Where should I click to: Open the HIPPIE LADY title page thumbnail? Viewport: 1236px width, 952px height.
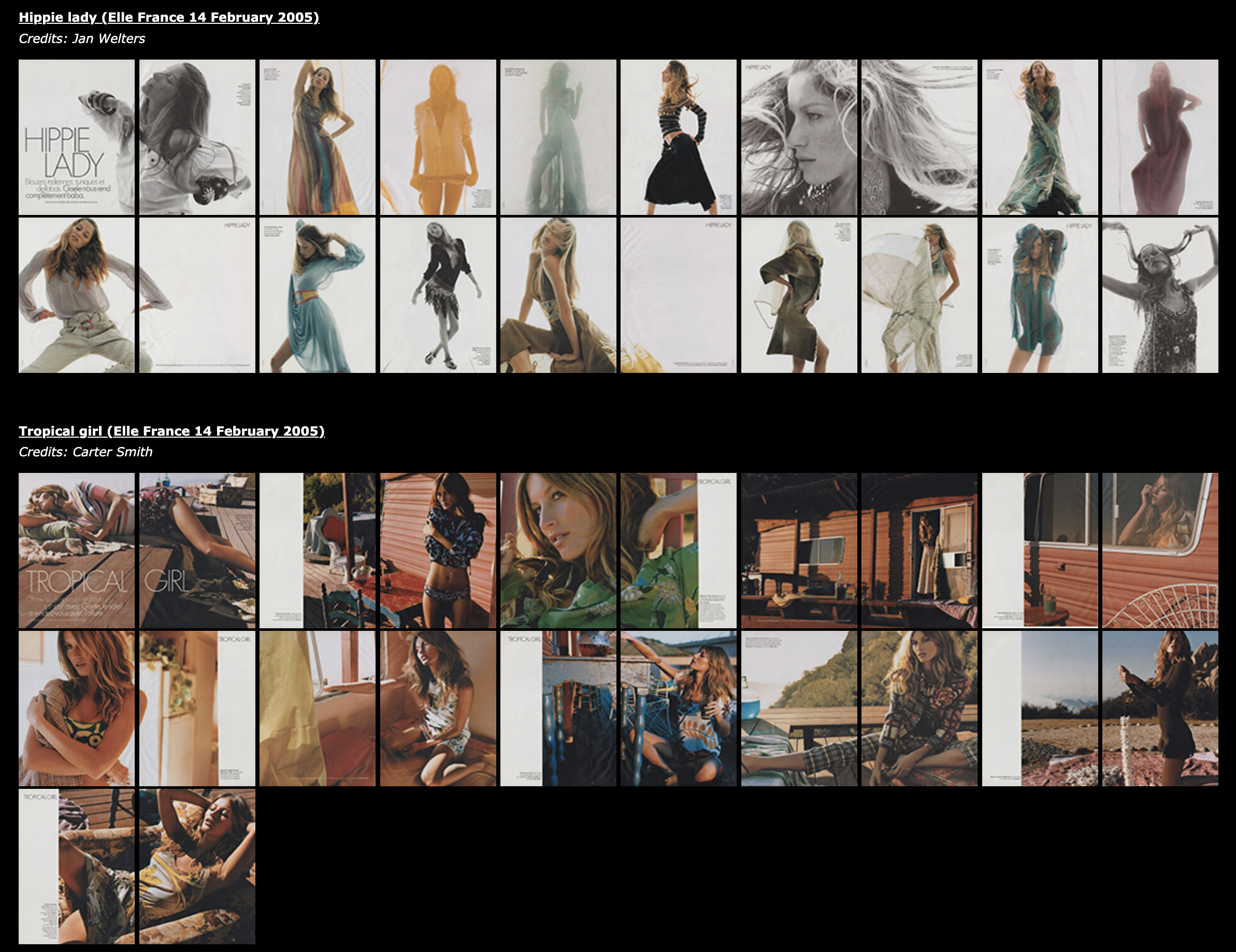tap(76, 137)
